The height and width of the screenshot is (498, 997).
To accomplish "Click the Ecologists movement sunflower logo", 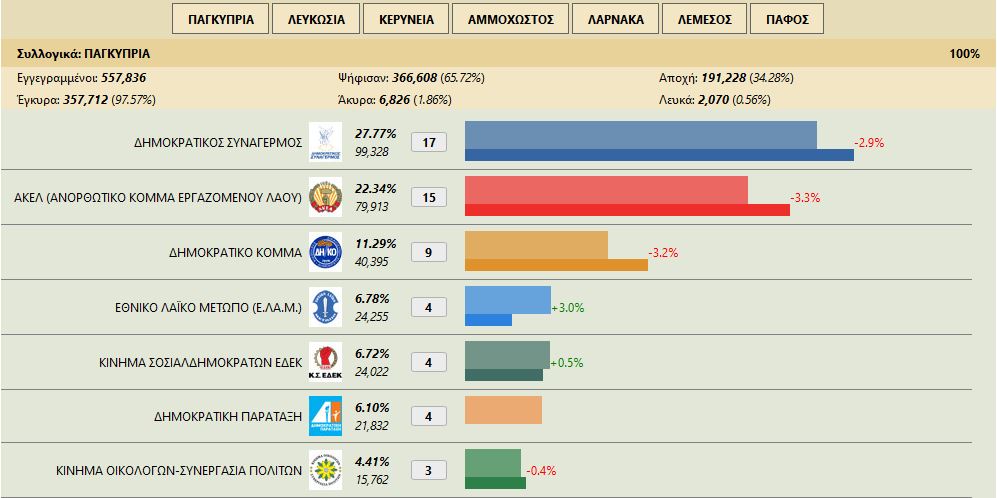I will pos(325,470).
